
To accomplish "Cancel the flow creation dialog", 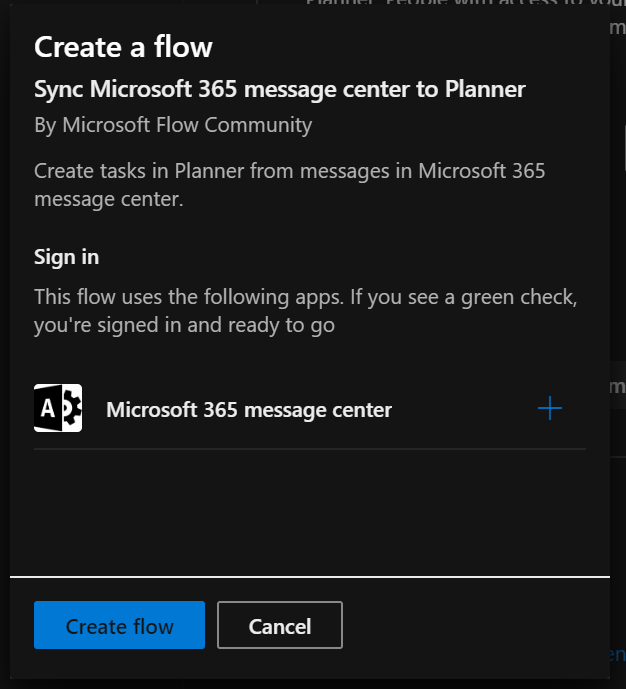I will [280, 626].
